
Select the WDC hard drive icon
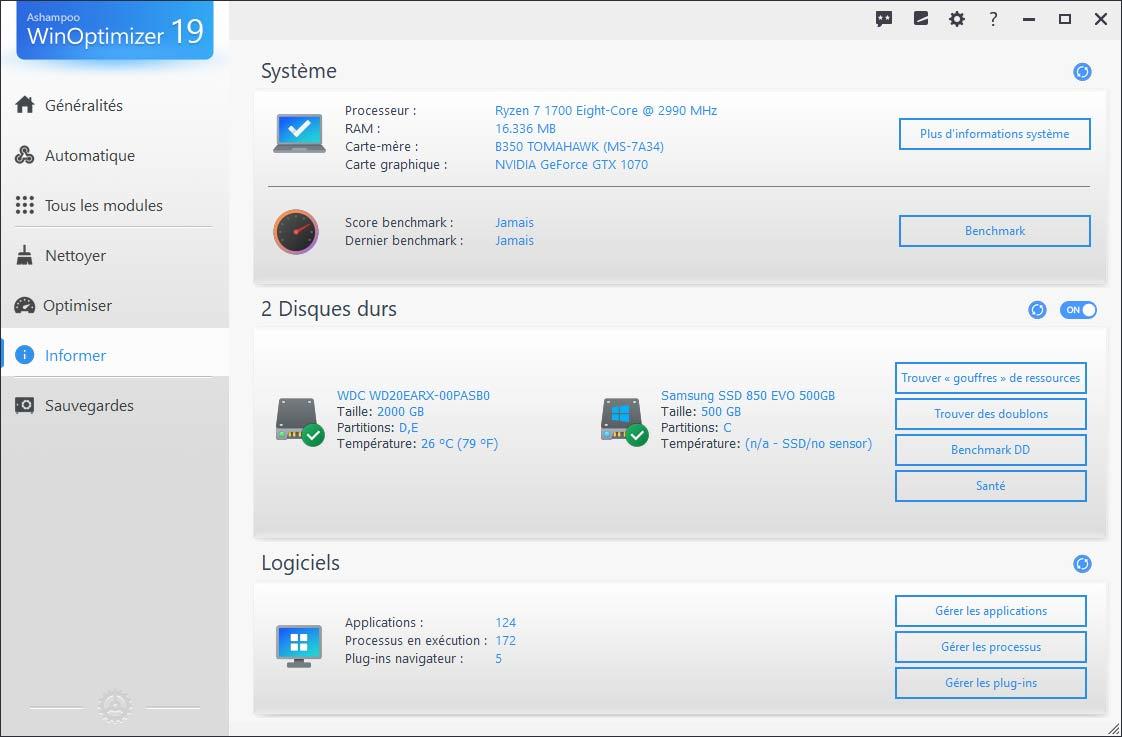[x=300, y=422]
